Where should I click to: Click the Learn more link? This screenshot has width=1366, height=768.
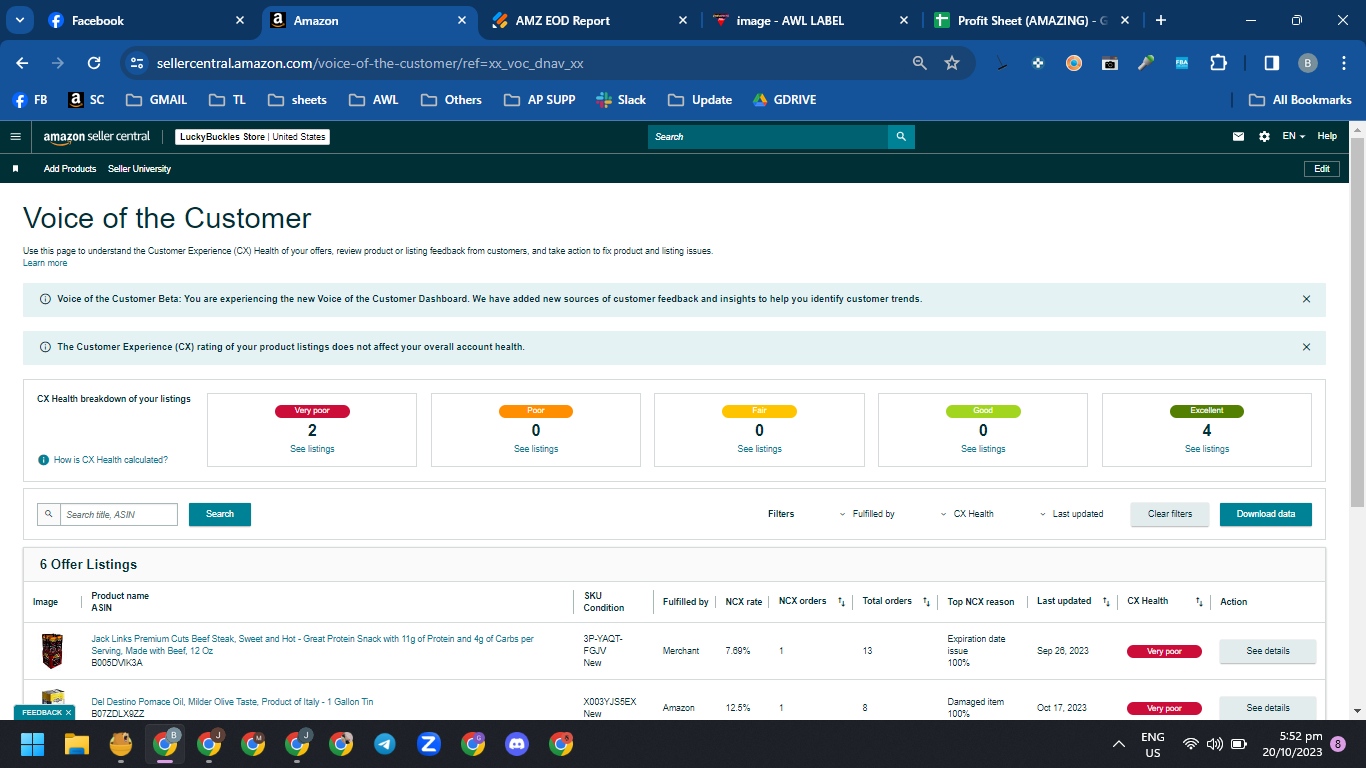(x=45, y=263)
